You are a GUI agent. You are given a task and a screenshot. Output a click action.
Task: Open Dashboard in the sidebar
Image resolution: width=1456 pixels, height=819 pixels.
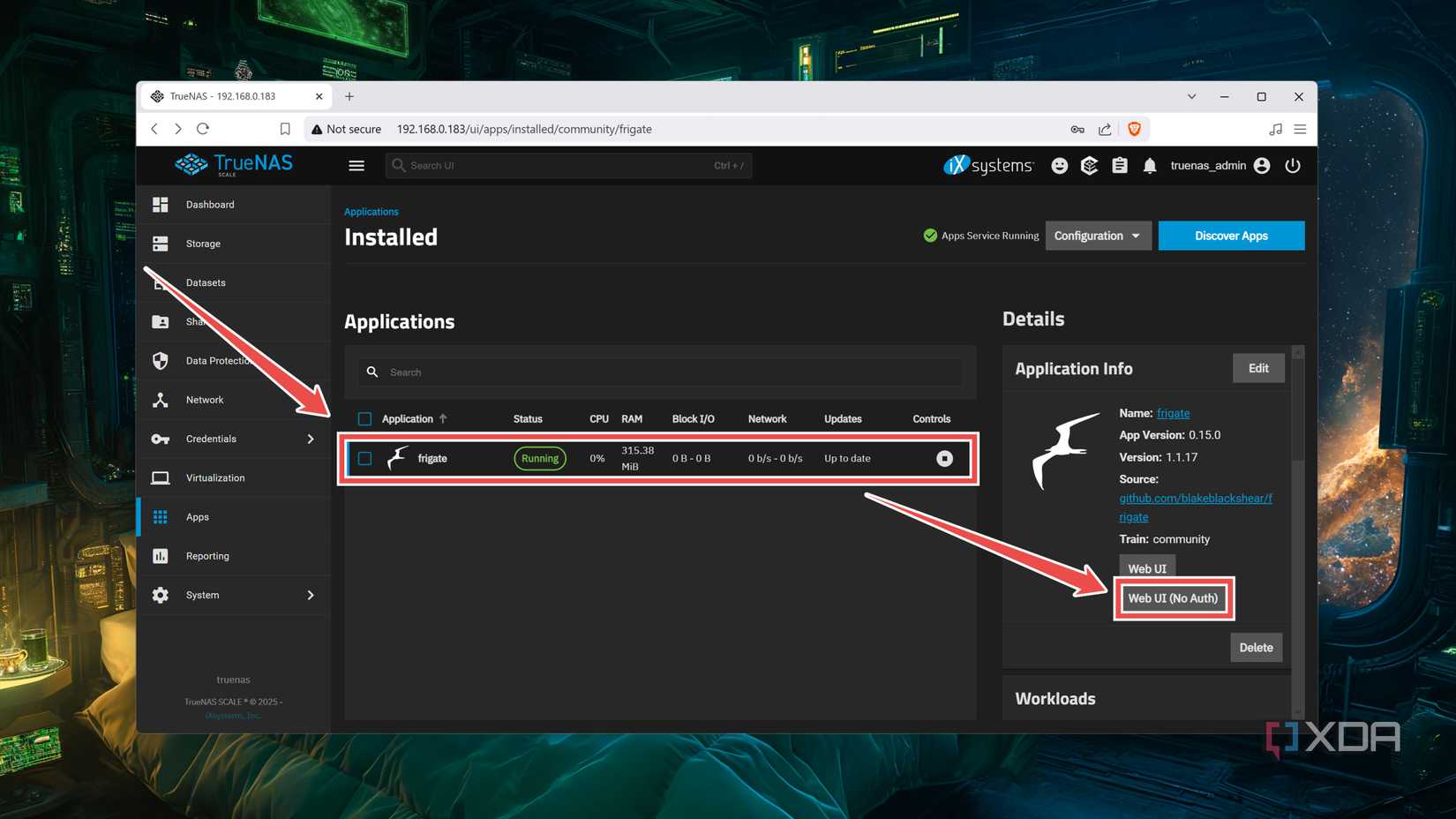pyautogui.click(x=234, y=205)
